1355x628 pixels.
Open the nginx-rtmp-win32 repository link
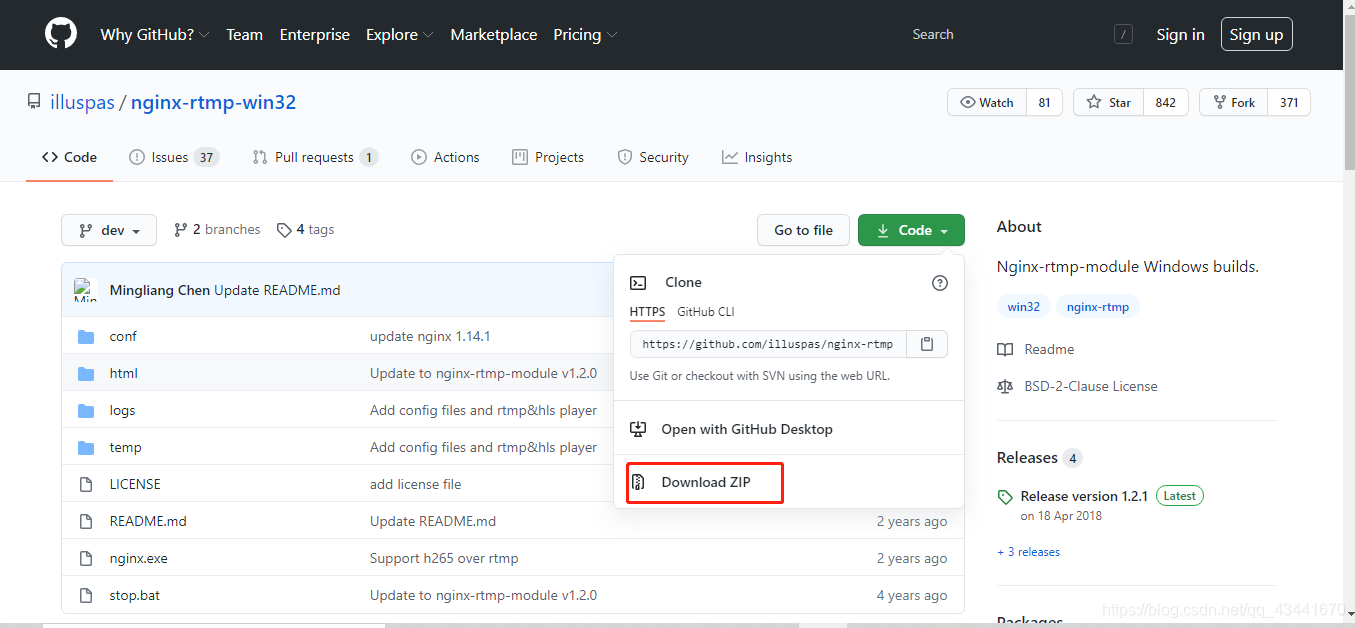[213, 102]
